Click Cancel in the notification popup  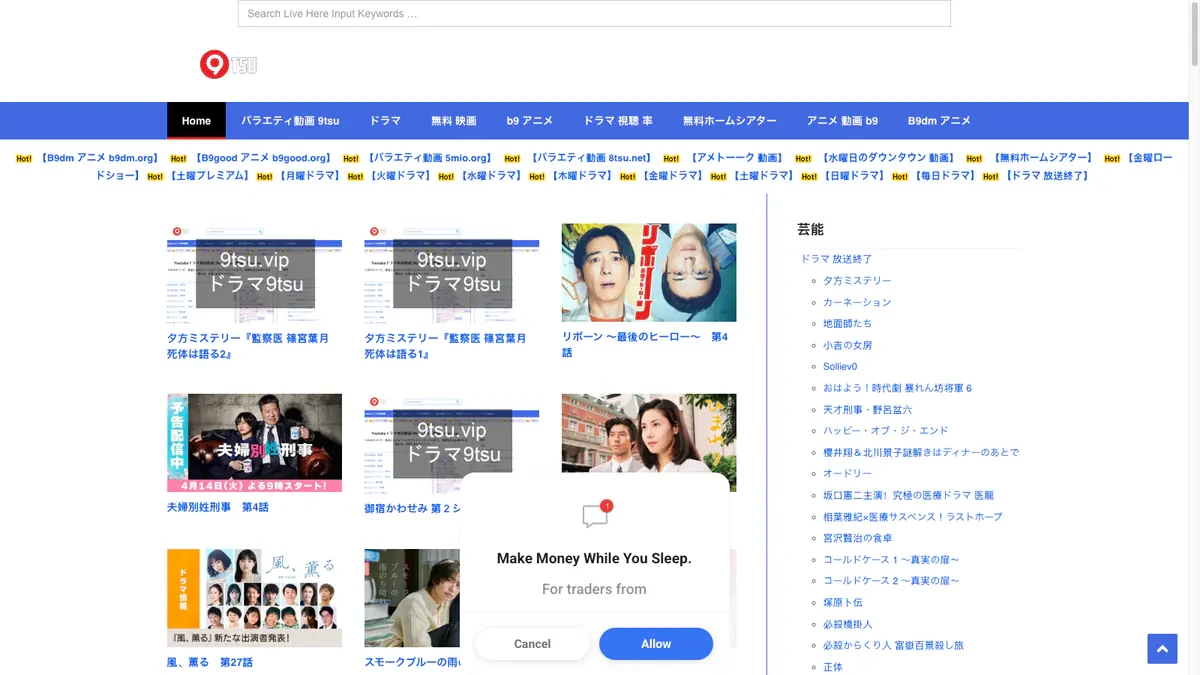point(532,644)
